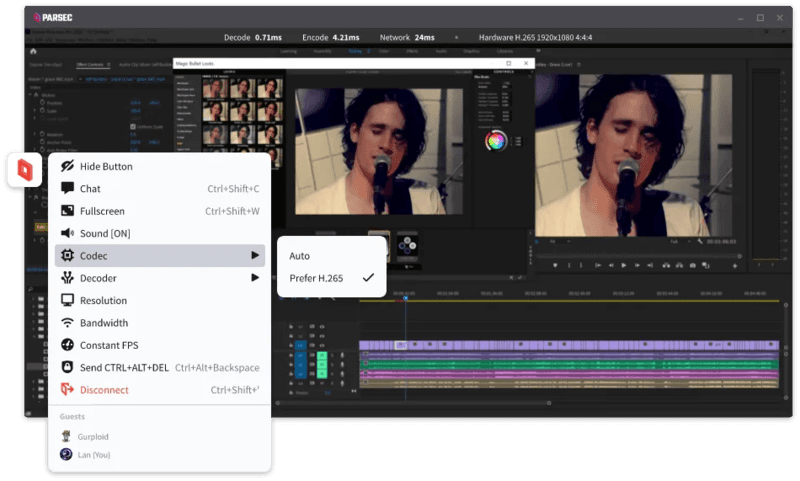Viewport: 800px width, 481px height.
Task: Open Chat from the Parsec menu
Action: coord(160,189)
